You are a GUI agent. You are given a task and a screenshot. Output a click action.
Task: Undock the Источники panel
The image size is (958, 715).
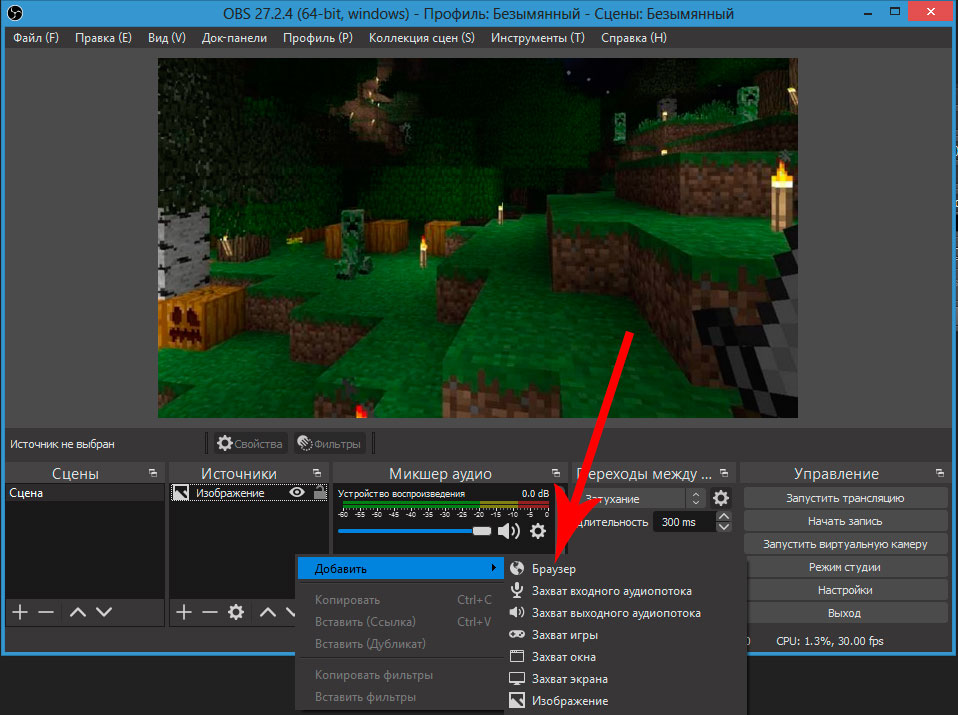[x=316, y=473]
